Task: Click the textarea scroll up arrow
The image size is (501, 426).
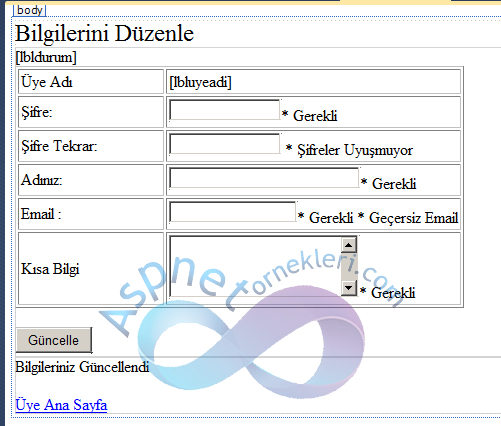Action: coord(349,245)
